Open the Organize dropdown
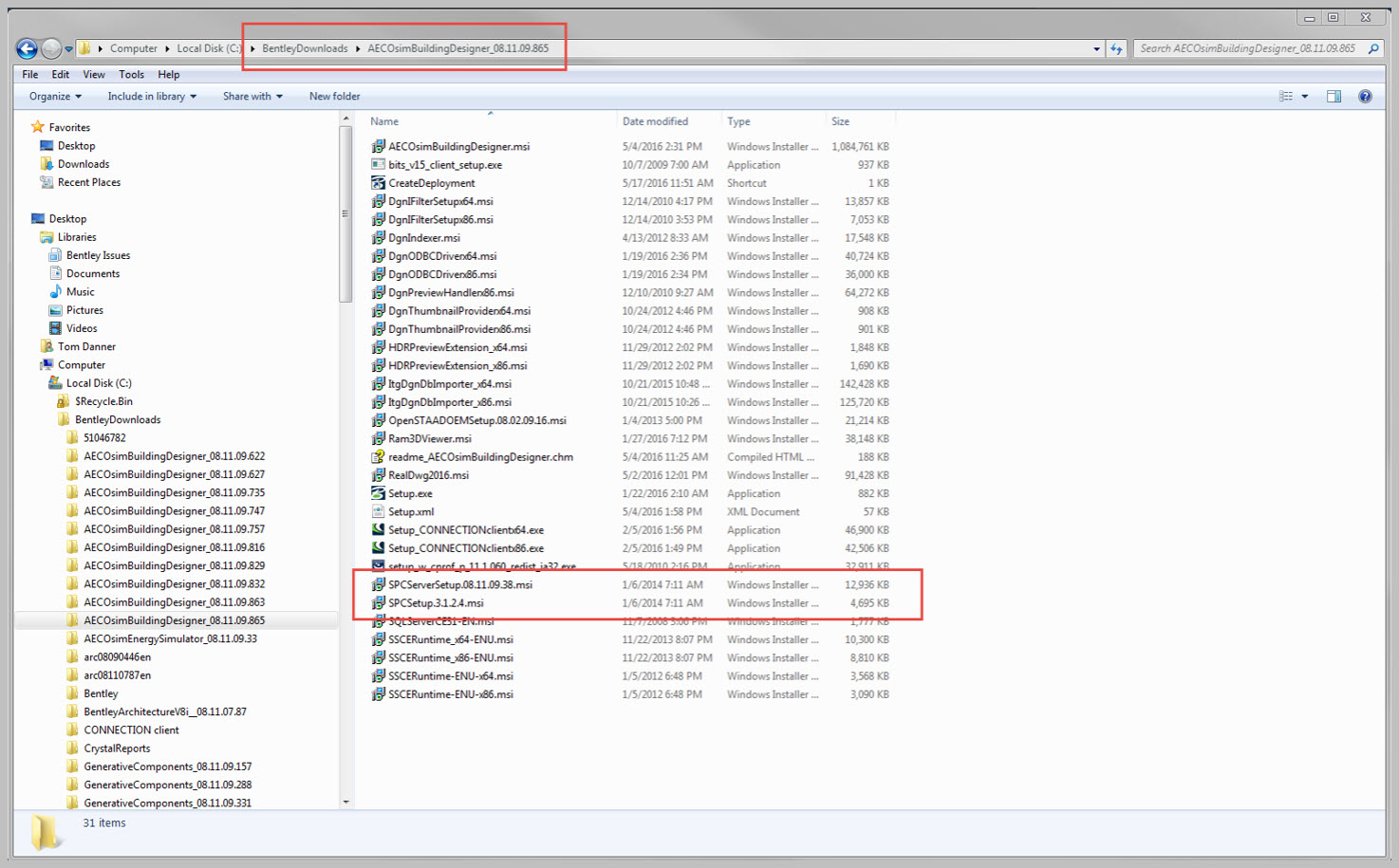1399x868 pixels. 55,96
